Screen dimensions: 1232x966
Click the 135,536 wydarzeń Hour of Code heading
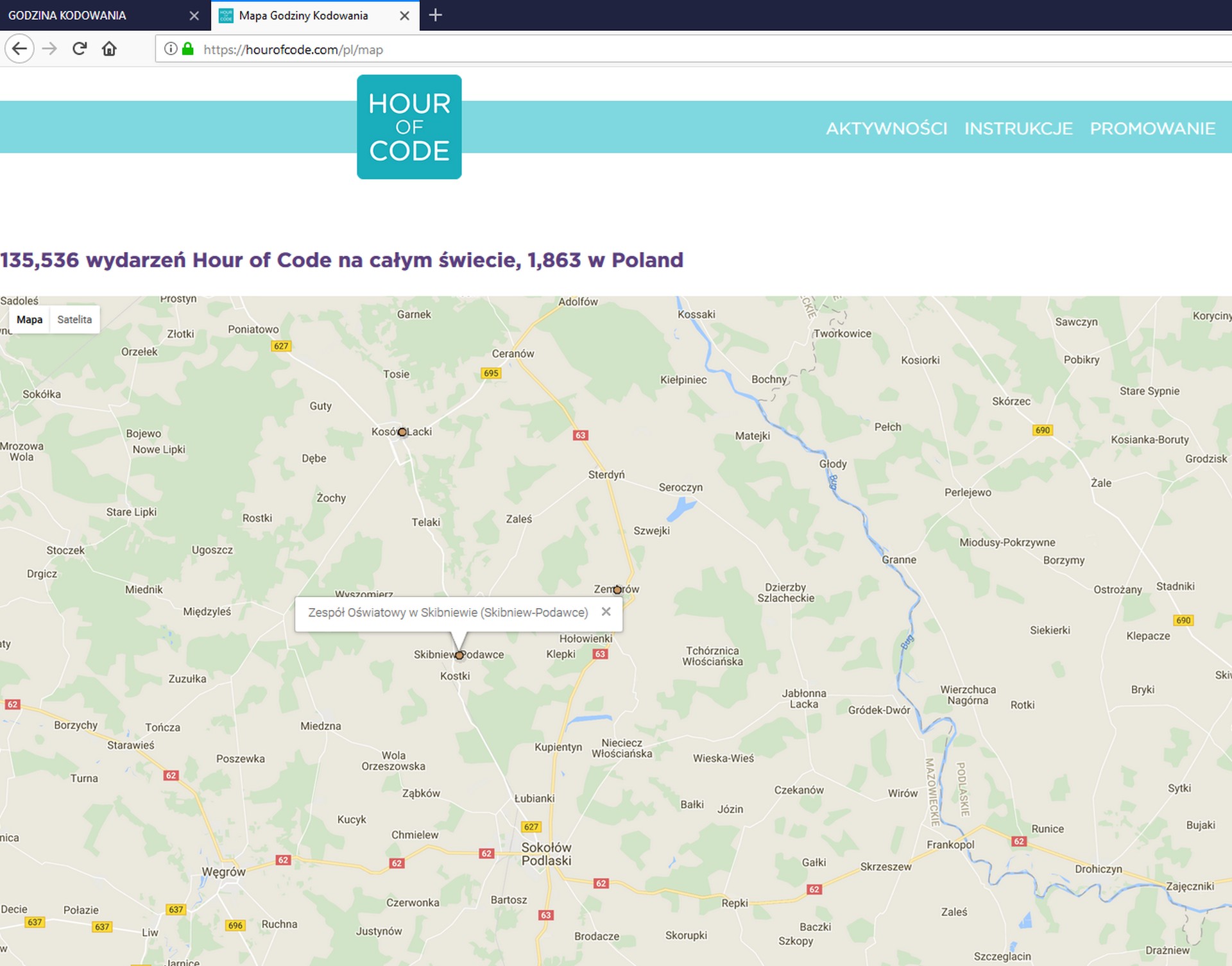click(x=342, y=260)
